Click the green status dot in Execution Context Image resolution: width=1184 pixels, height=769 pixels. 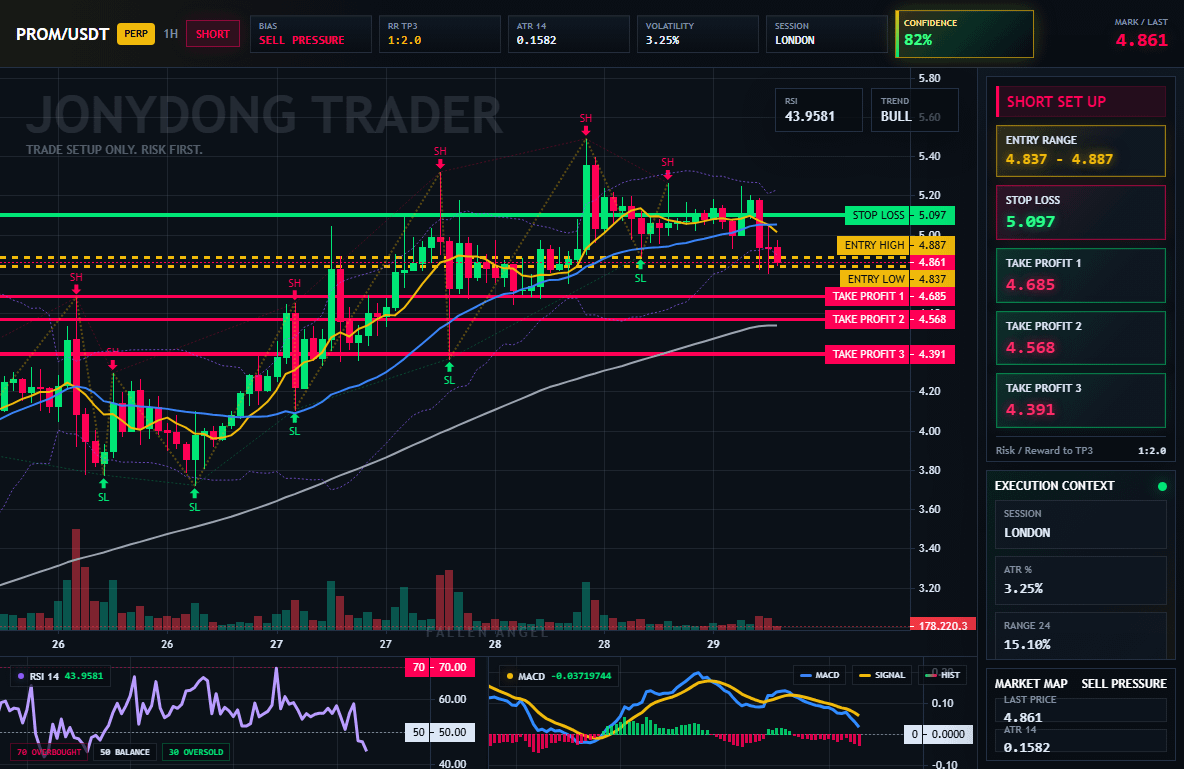[x=1162, y=486]
